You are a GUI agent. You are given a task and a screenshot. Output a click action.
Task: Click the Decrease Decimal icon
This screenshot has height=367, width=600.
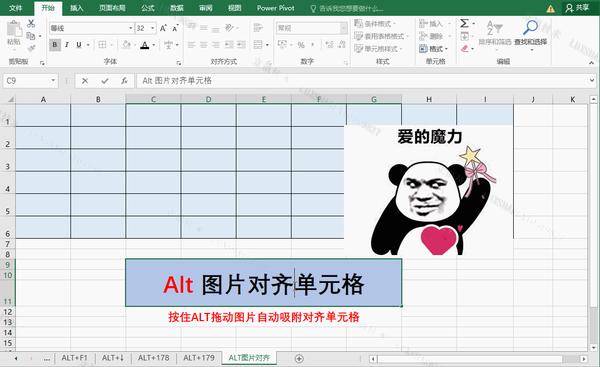tap(342, 45)
